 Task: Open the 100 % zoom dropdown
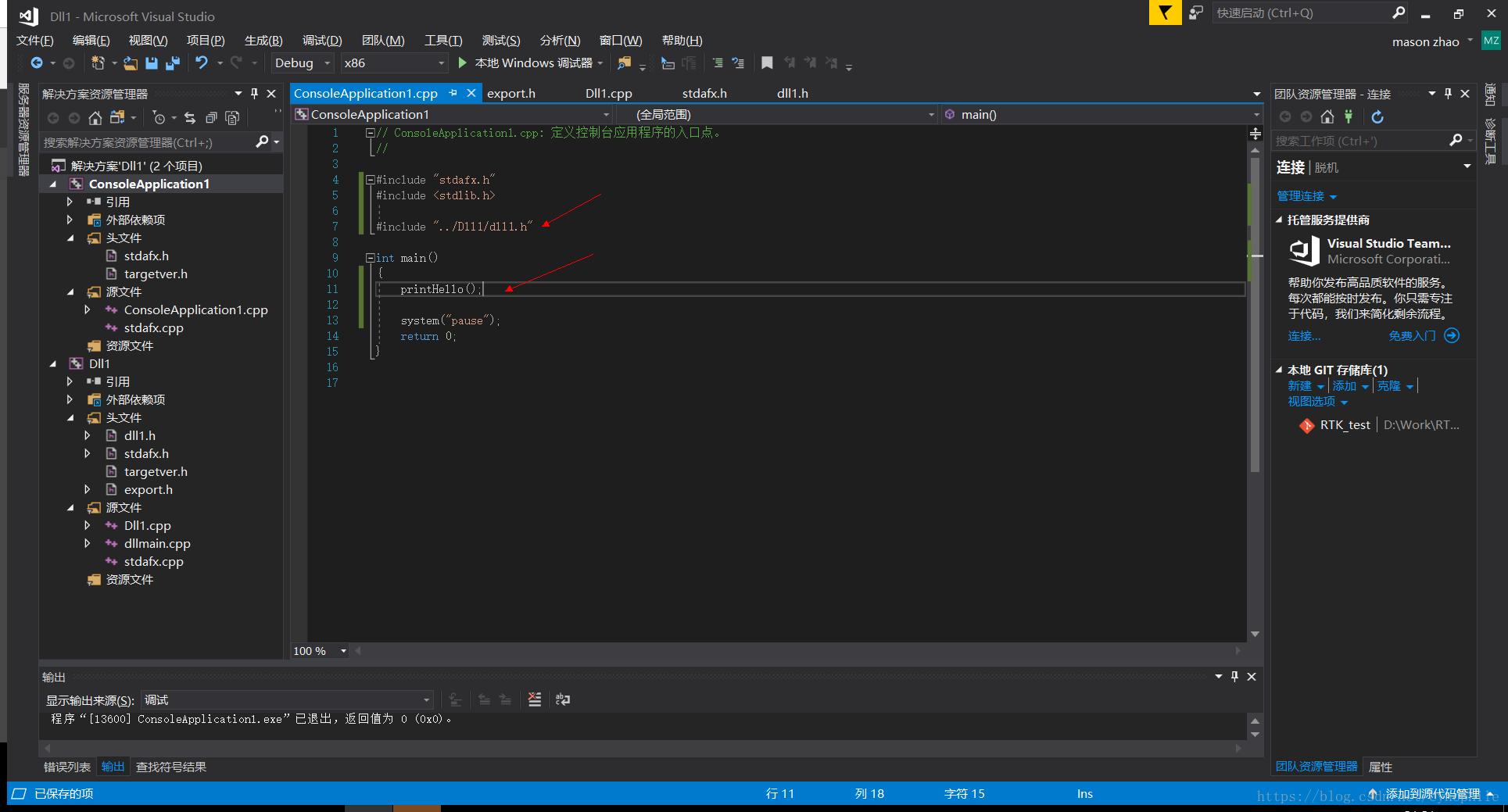point(320,651)
